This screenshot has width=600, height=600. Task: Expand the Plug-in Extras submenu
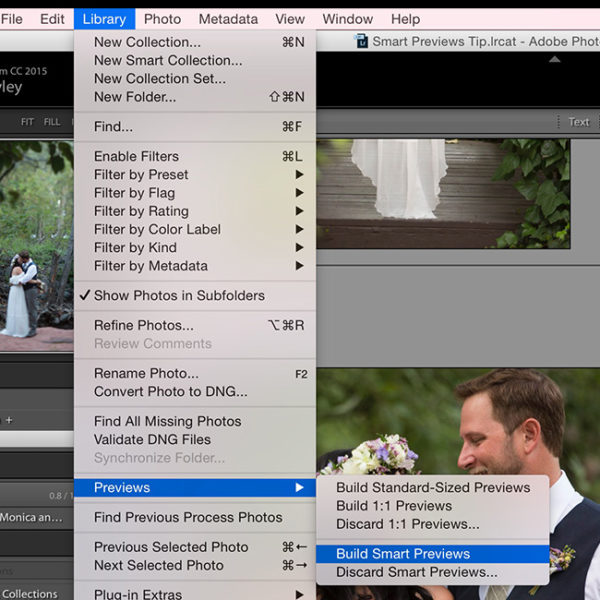pos(138,593)
